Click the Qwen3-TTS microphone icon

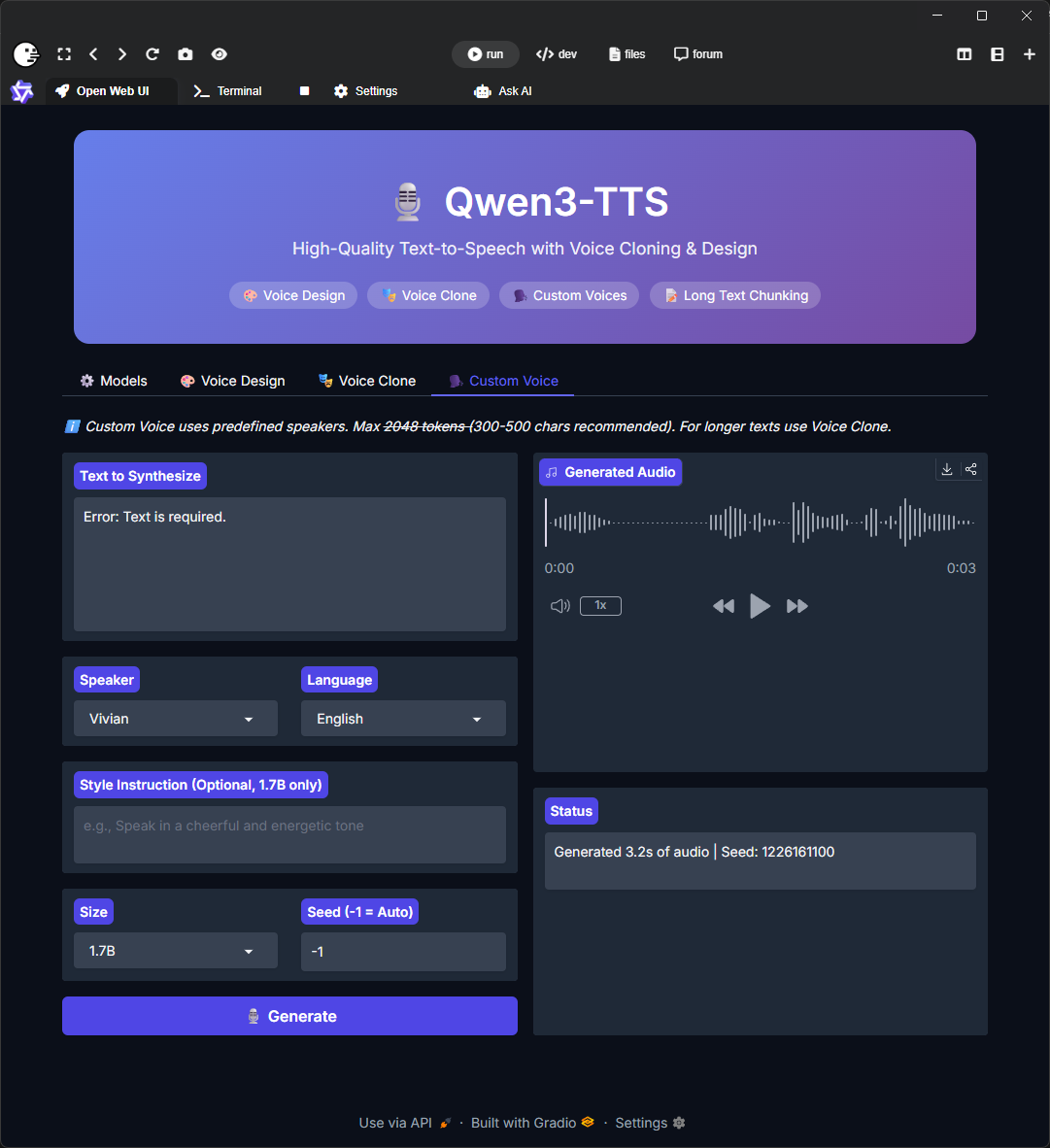[x=408, y=201]
